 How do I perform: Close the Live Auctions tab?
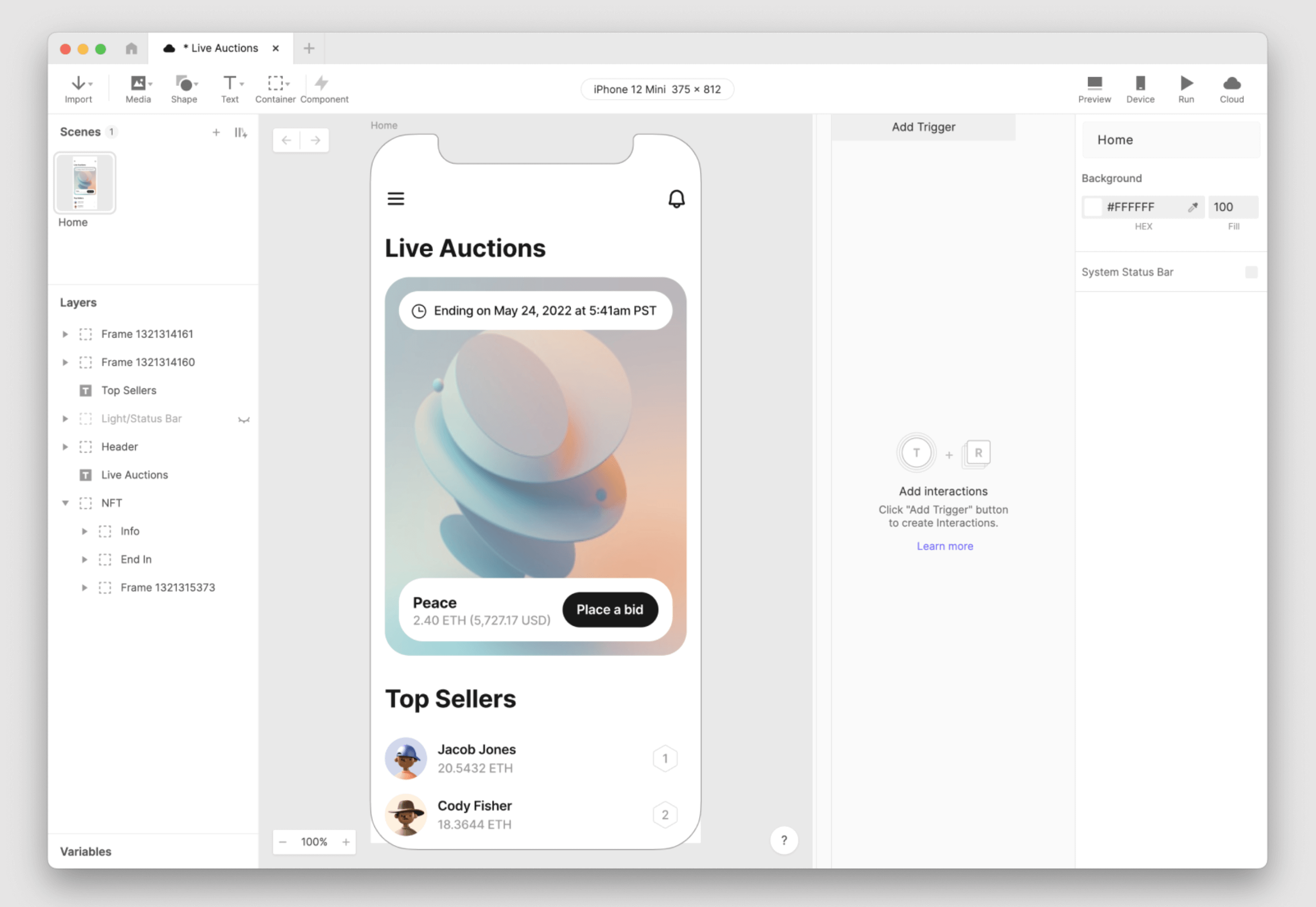click(x=276, y=48)
